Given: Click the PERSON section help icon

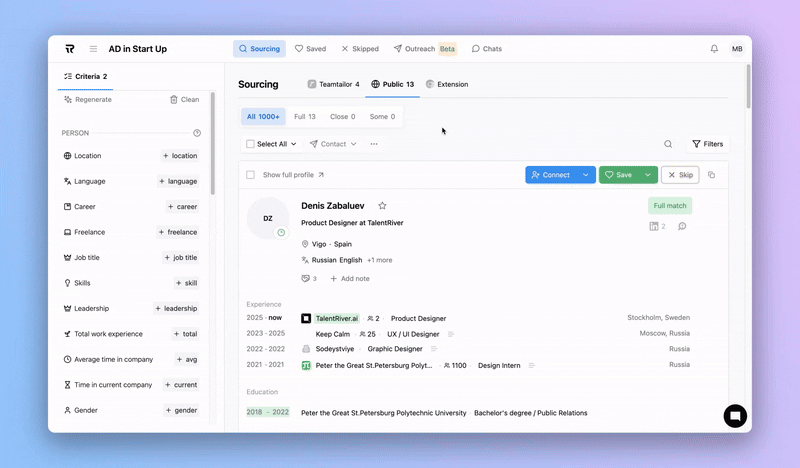Looking at the screenshot, I should tap(197, 133).
